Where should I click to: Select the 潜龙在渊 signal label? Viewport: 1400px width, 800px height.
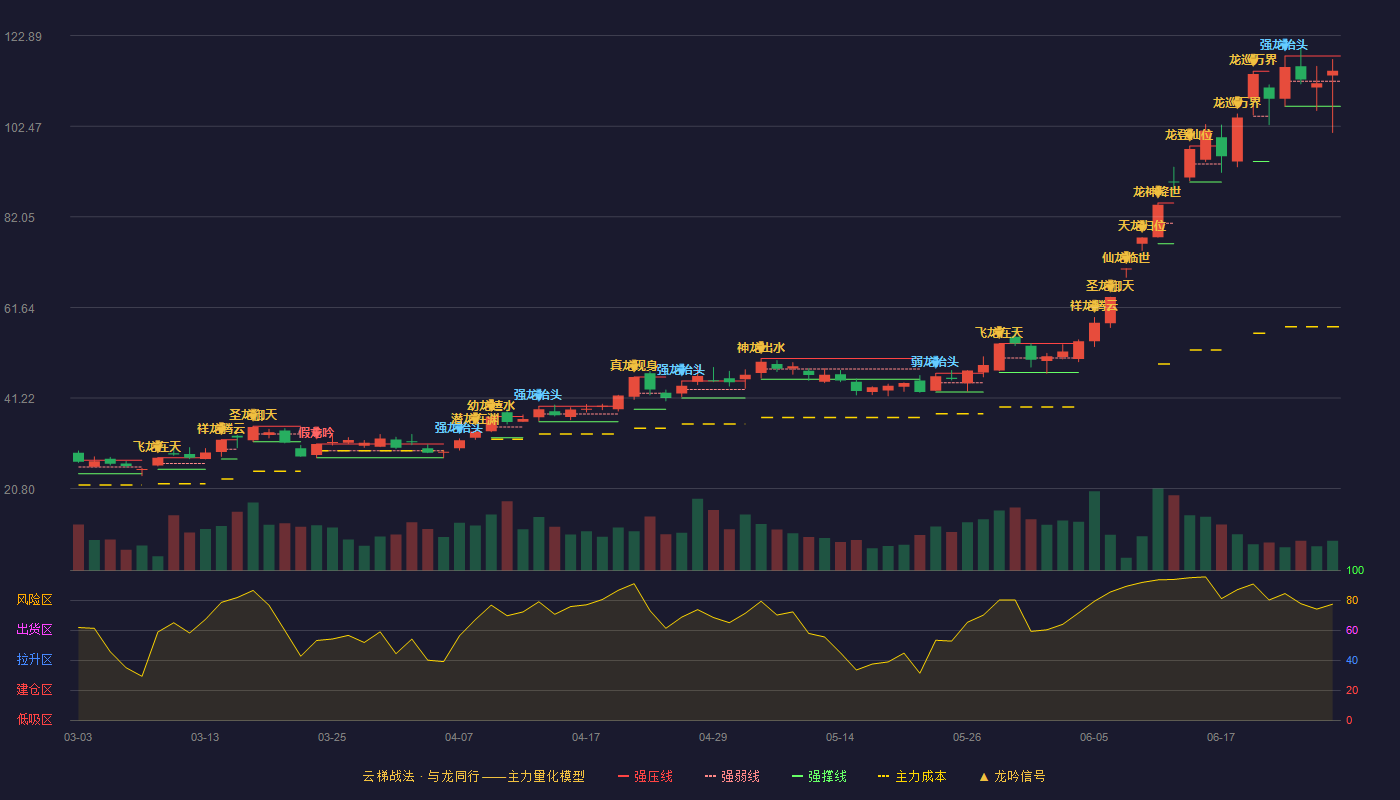click(x=475, y=419)
